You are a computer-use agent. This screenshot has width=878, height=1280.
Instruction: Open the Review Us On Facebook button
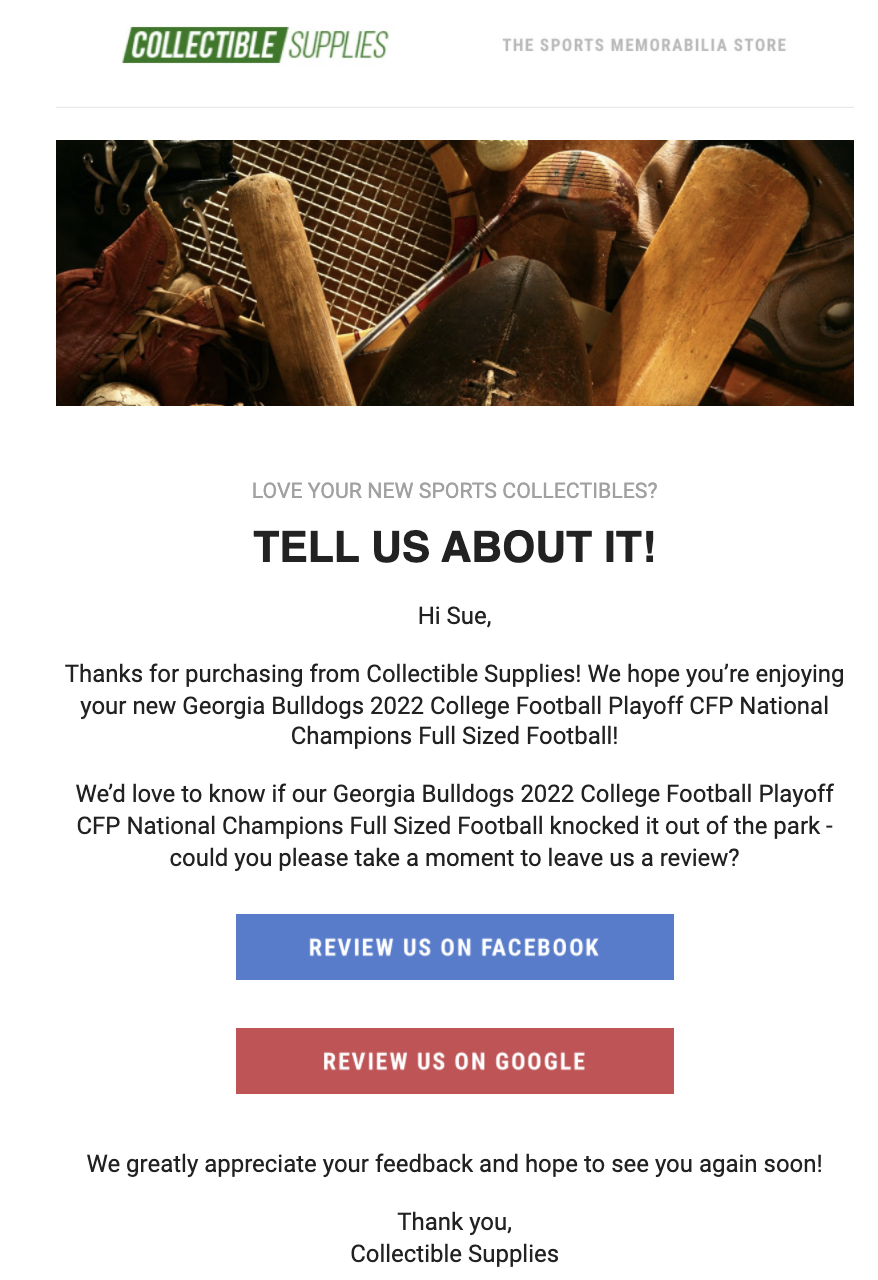(x=454, y=947)
